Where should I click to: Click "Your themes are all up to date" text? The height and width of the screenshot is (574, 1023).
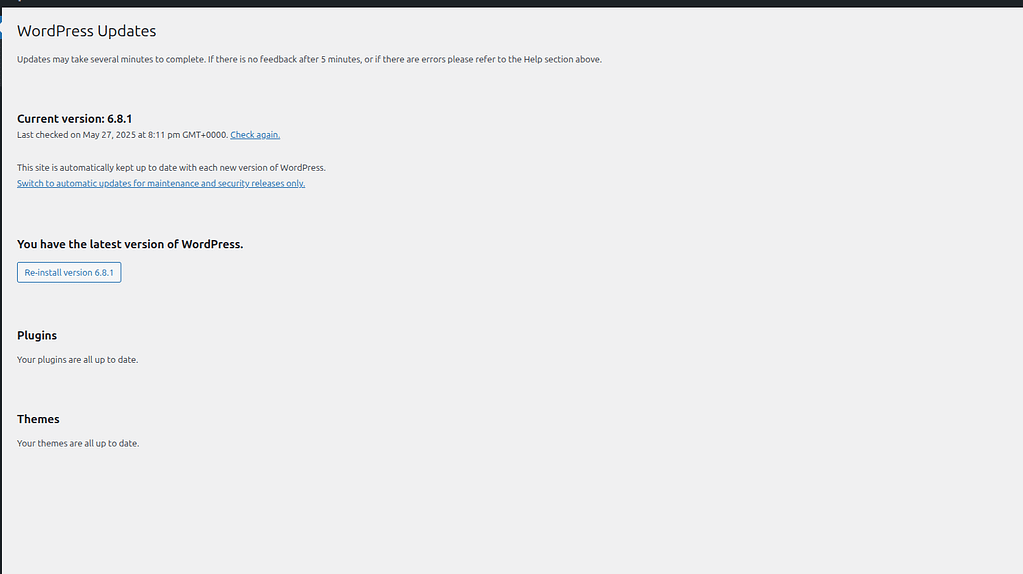78,444
